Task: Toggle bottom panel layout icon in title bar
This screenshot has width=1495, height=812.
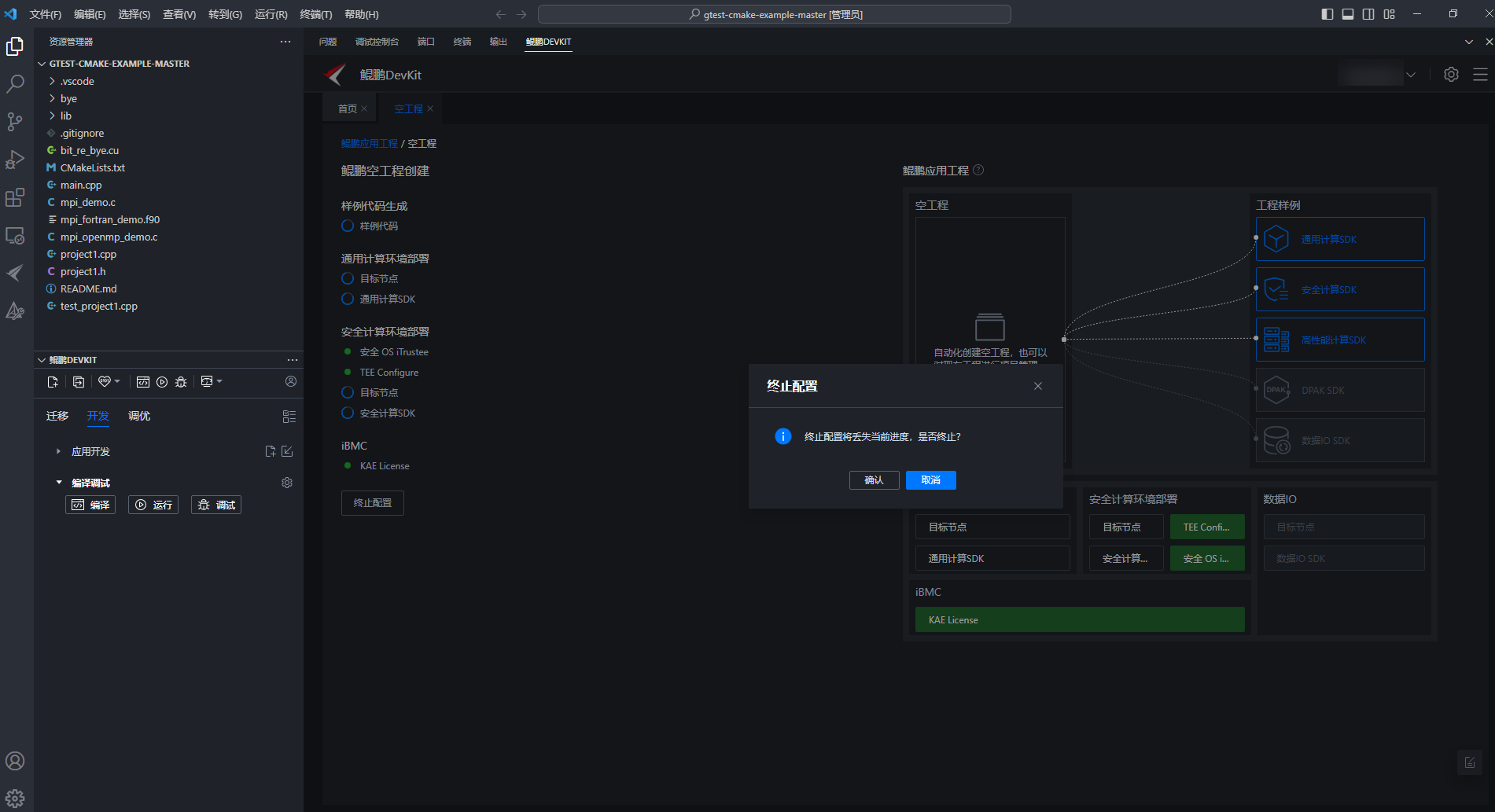Action: (1348, 14)
